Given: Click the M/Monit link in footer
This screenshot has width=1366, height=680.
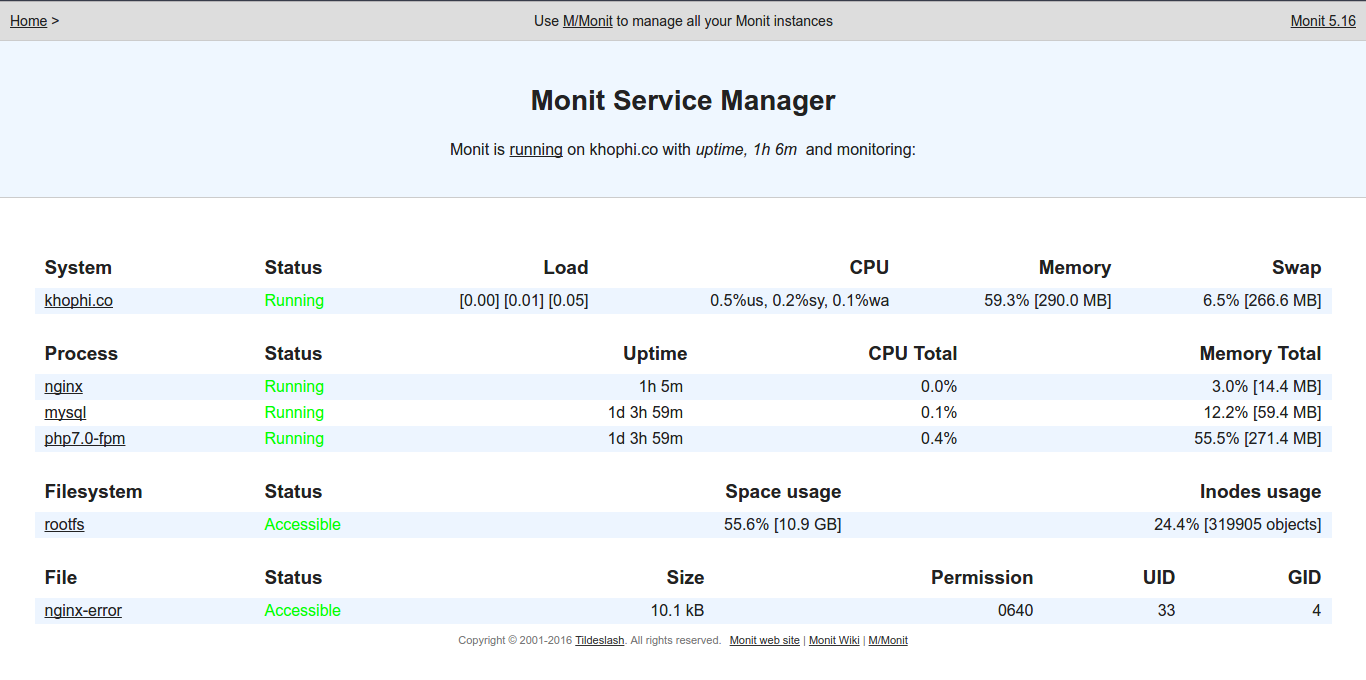Looking at the screenshot, I should click(x=887, y=641).
